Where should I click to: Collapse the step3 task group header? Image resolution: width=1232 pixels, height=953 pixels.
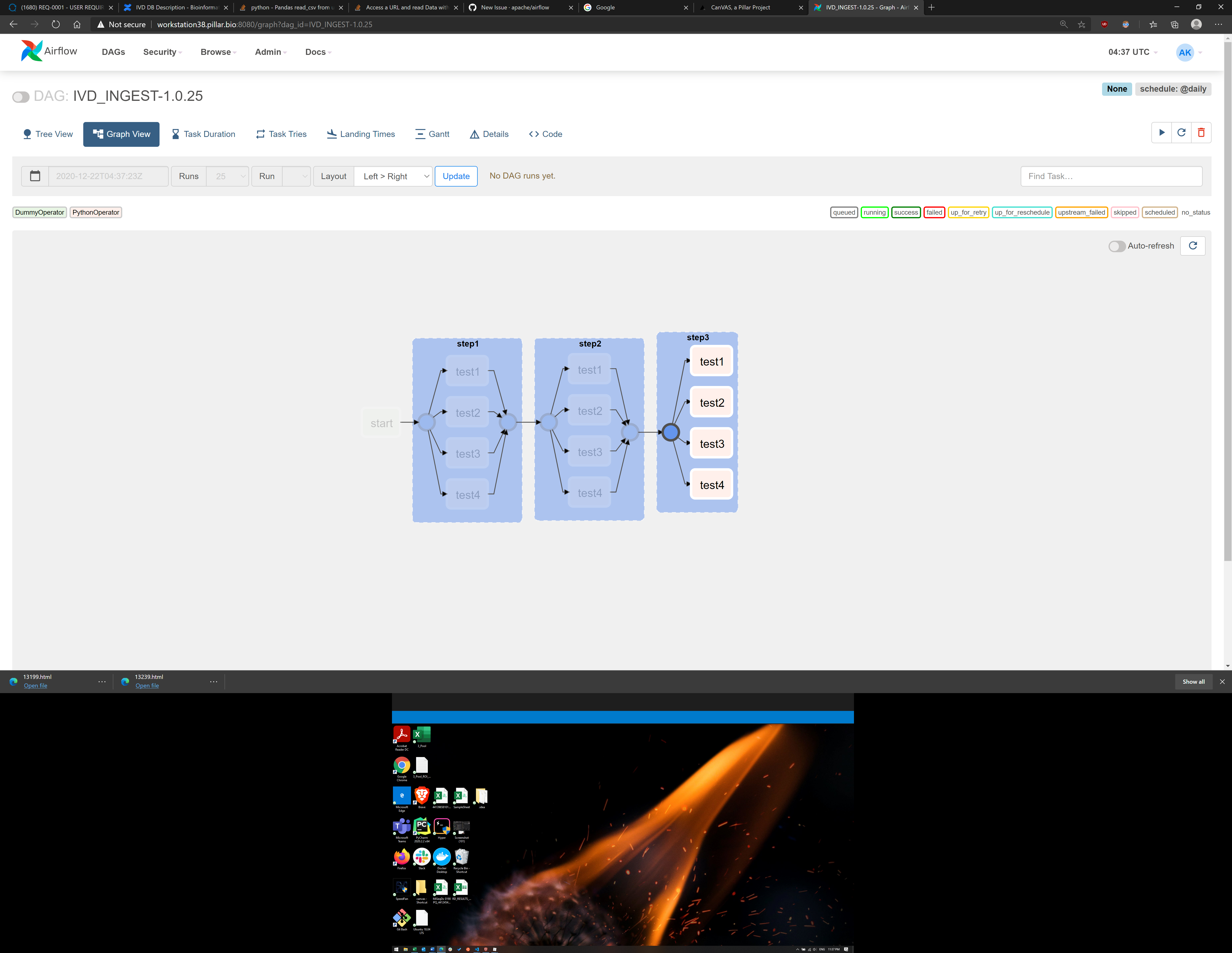pos(697,337)
